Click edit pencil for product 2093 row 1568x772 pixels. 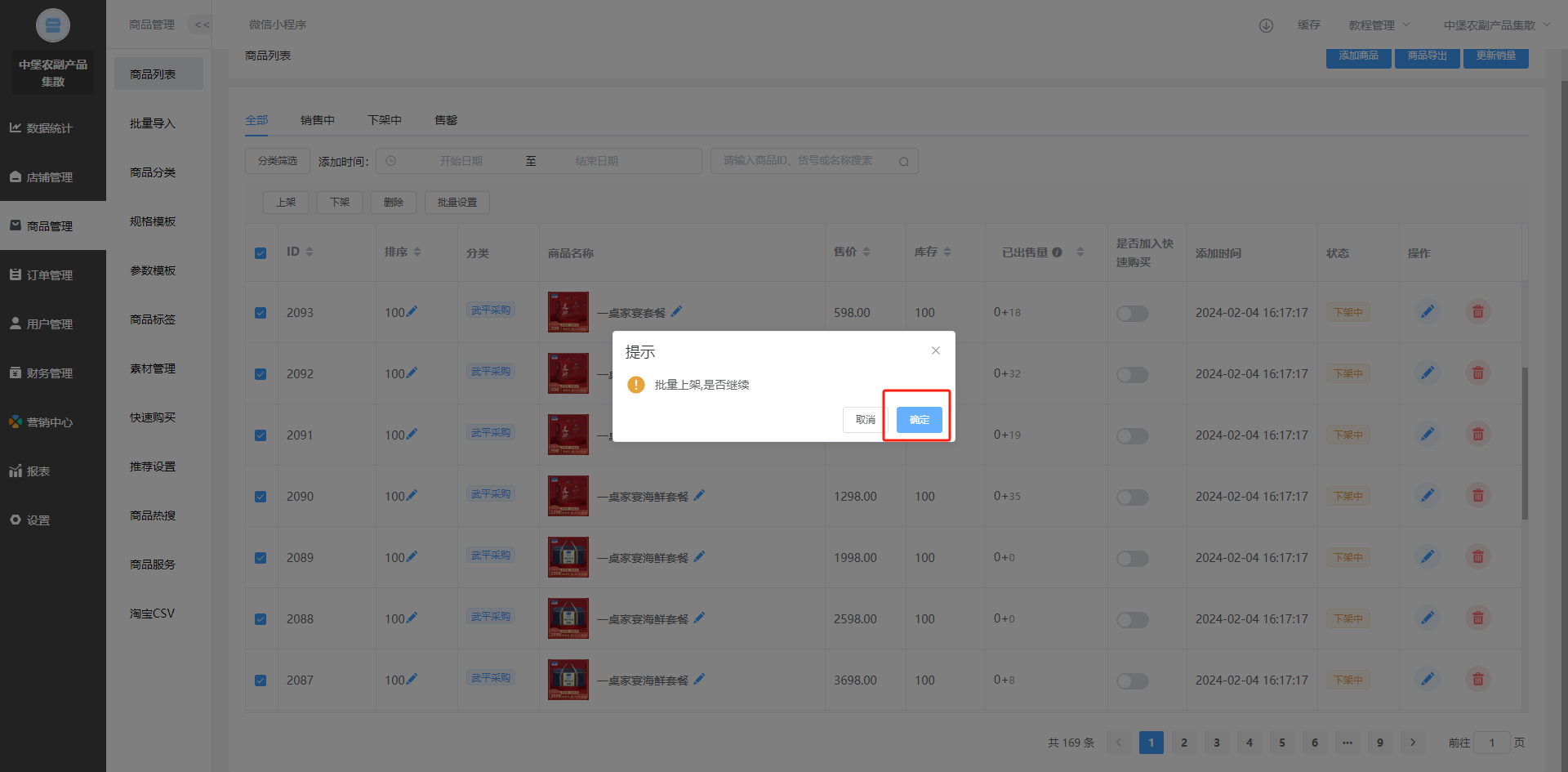[x=1427, y=312]
